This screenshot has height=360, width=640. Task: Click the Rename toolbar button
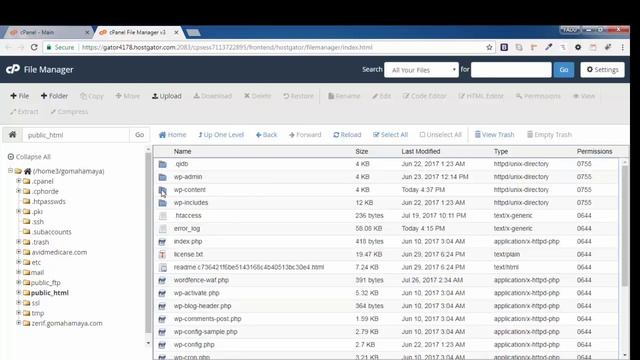[x=344, y=96]
